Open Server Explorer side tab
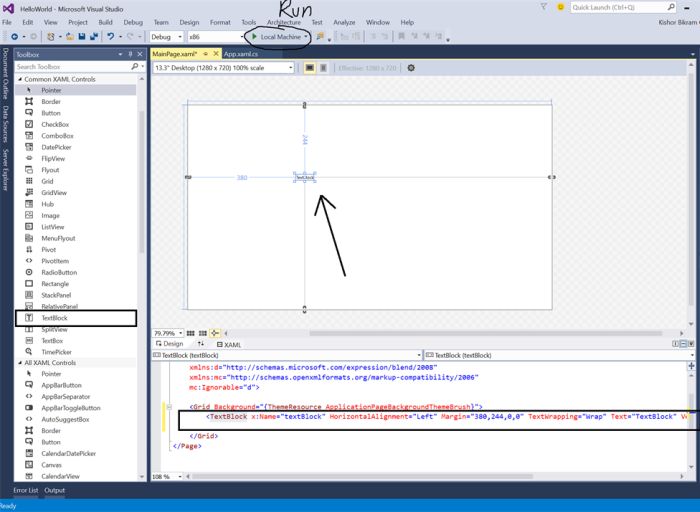The height and width of the screenshot is (512, 700). pyautogui.click(x=5, y=170)
